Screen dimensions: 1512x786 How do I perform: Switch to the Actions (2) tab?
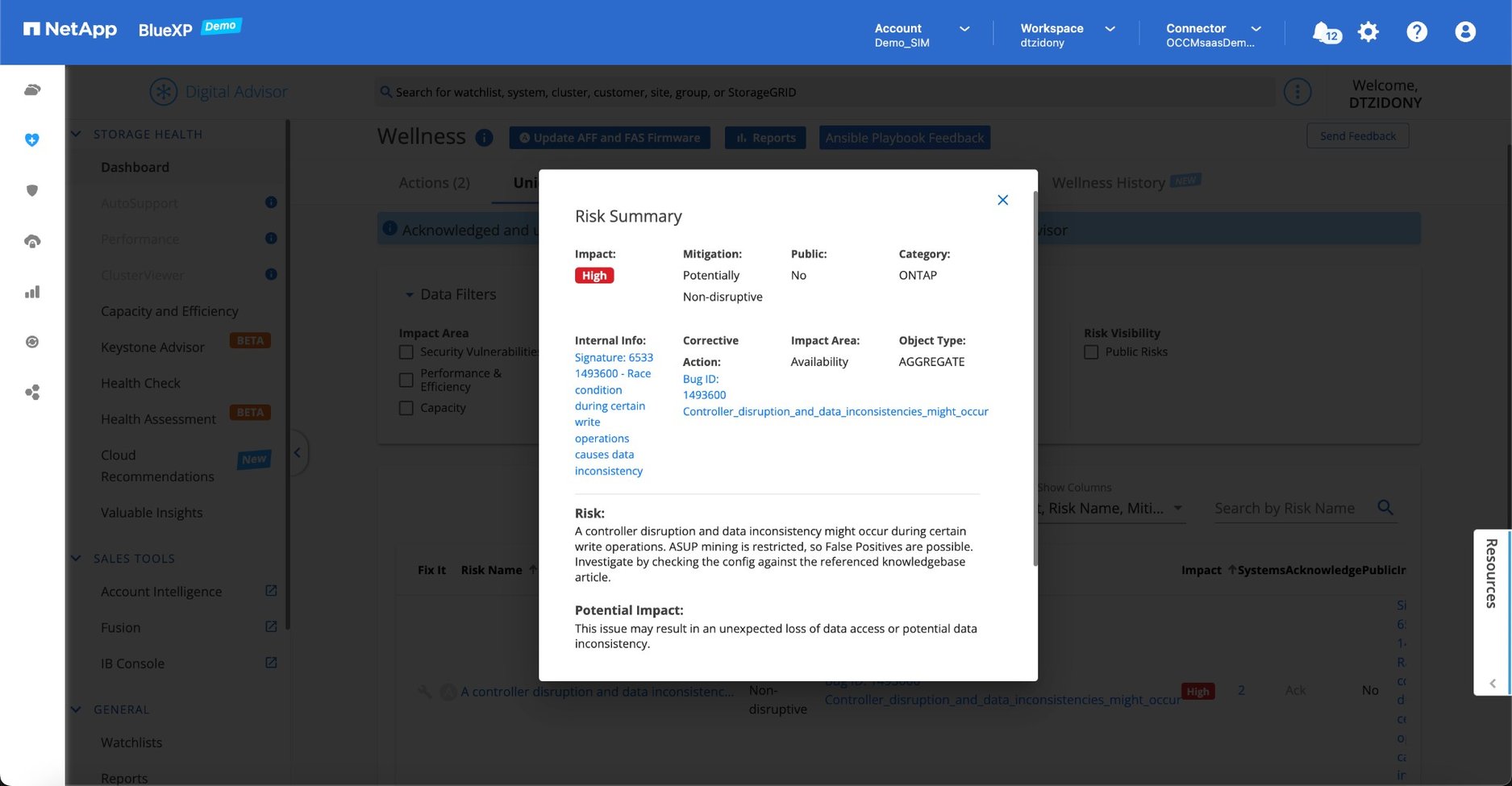pyautogui.click(x=434, y=183)
